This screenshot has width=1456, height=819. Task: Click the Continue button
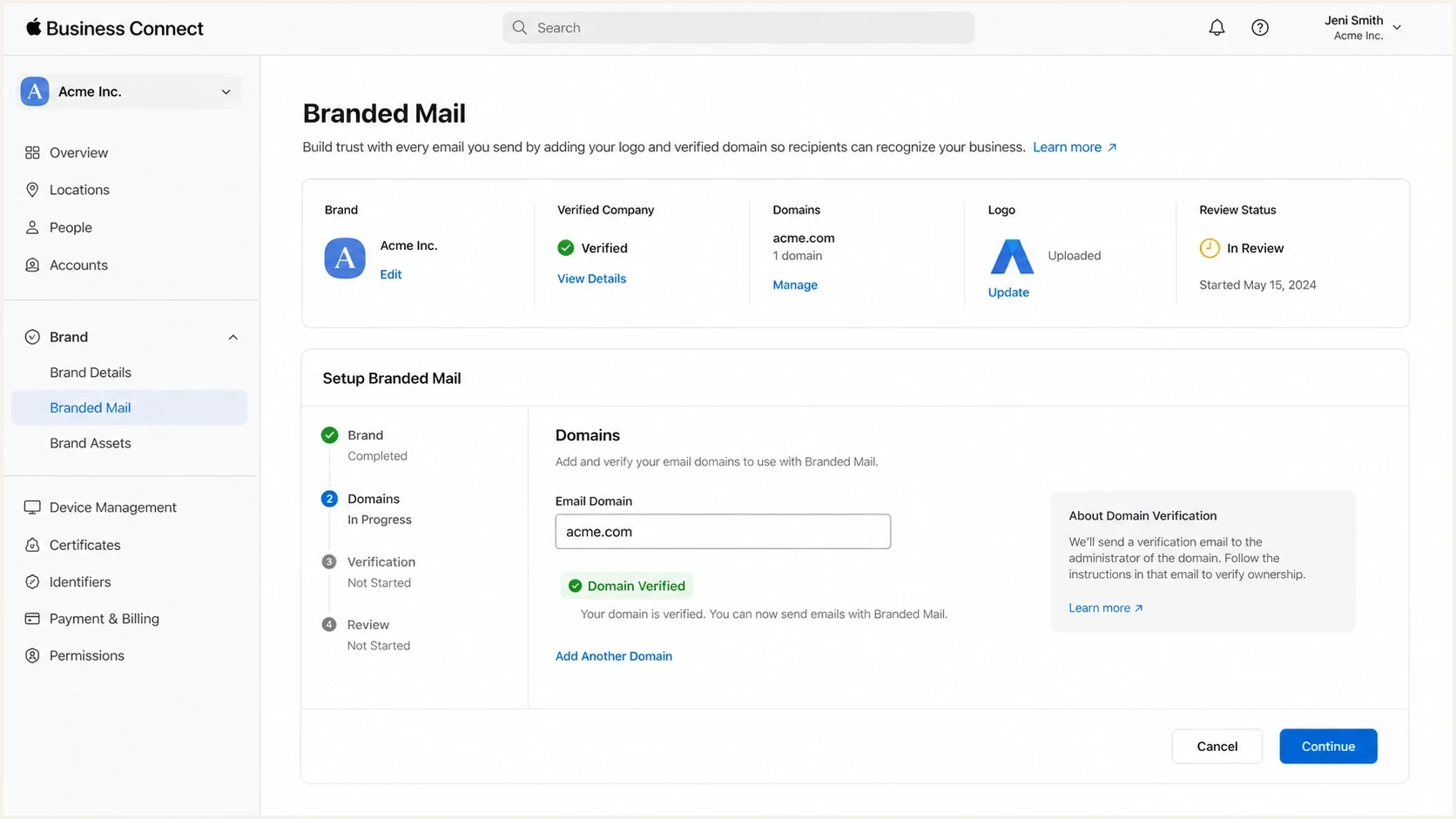1328,746
